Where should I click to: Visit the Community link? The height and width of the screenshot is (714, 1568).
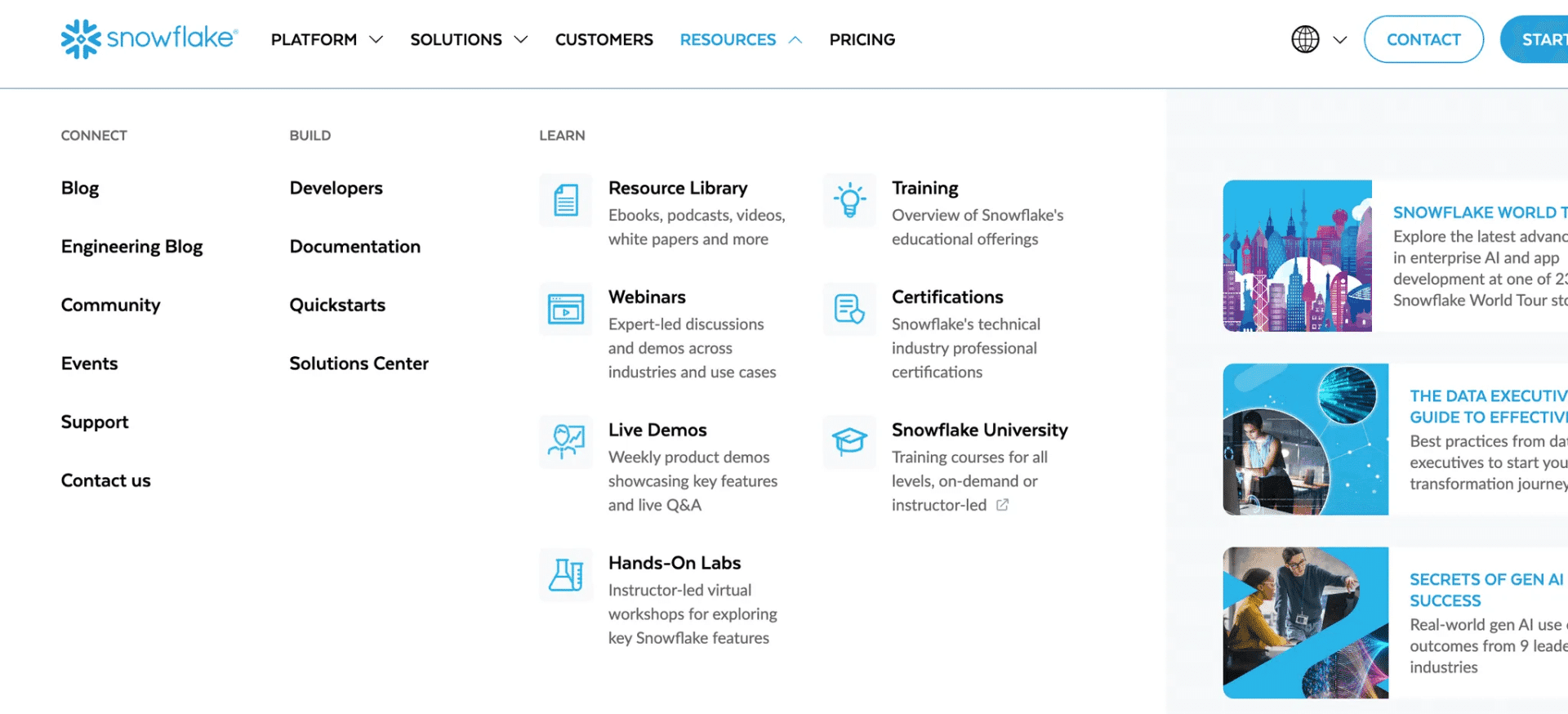point(111,305)
